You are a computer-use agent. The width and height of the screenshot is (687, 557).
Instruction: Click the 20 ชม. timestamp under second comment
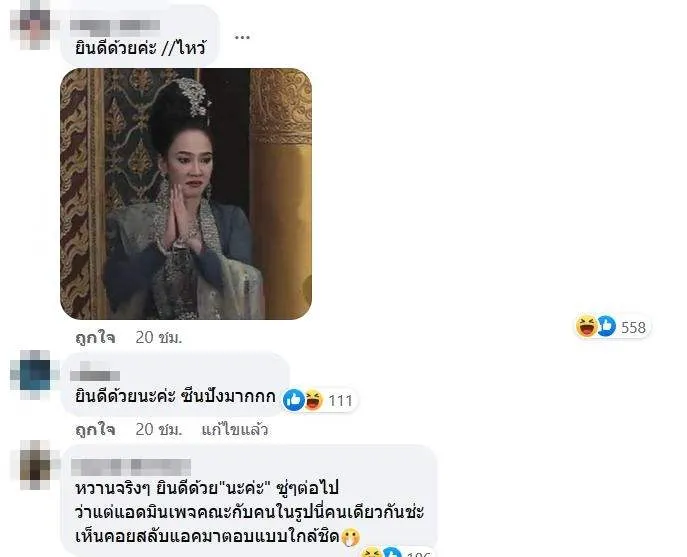(159, 429)
